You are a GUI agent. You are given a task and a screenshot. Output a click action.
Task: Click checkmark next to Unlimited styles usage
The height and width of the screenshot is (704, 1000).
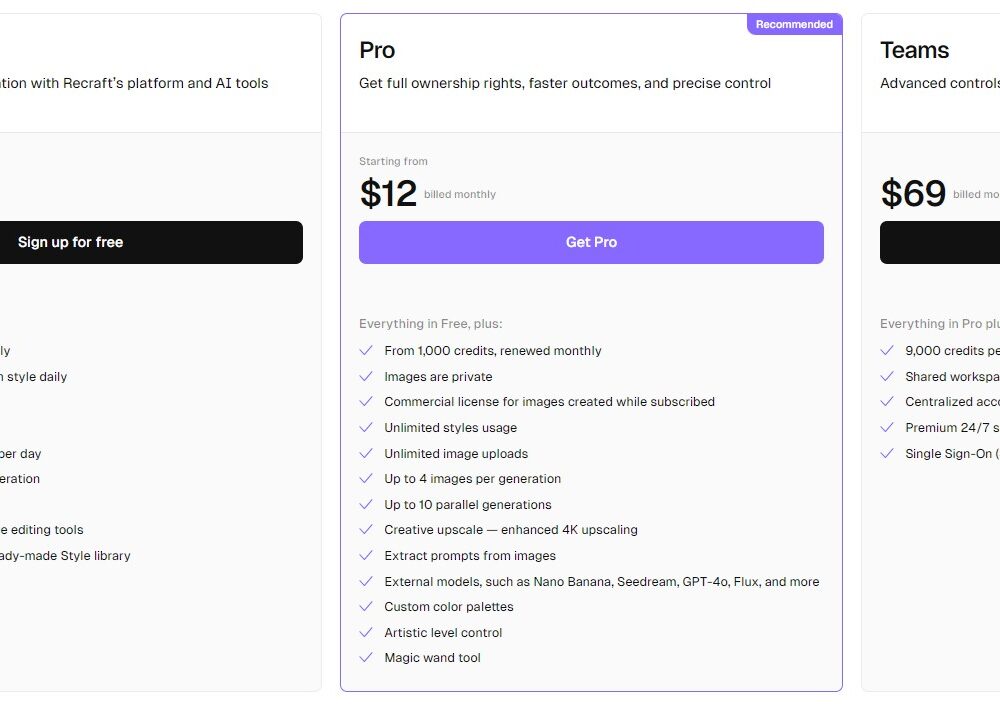click(x=366, y=428)
